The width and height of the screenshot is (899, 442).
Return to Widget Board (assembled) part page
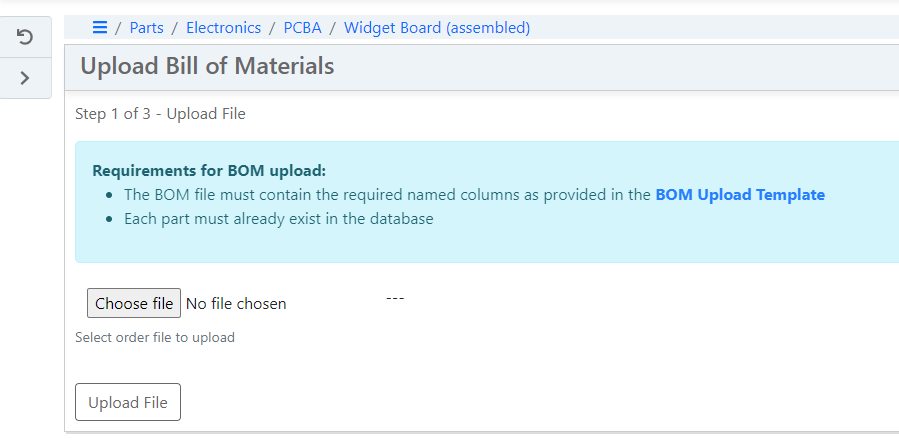[436, 28]
